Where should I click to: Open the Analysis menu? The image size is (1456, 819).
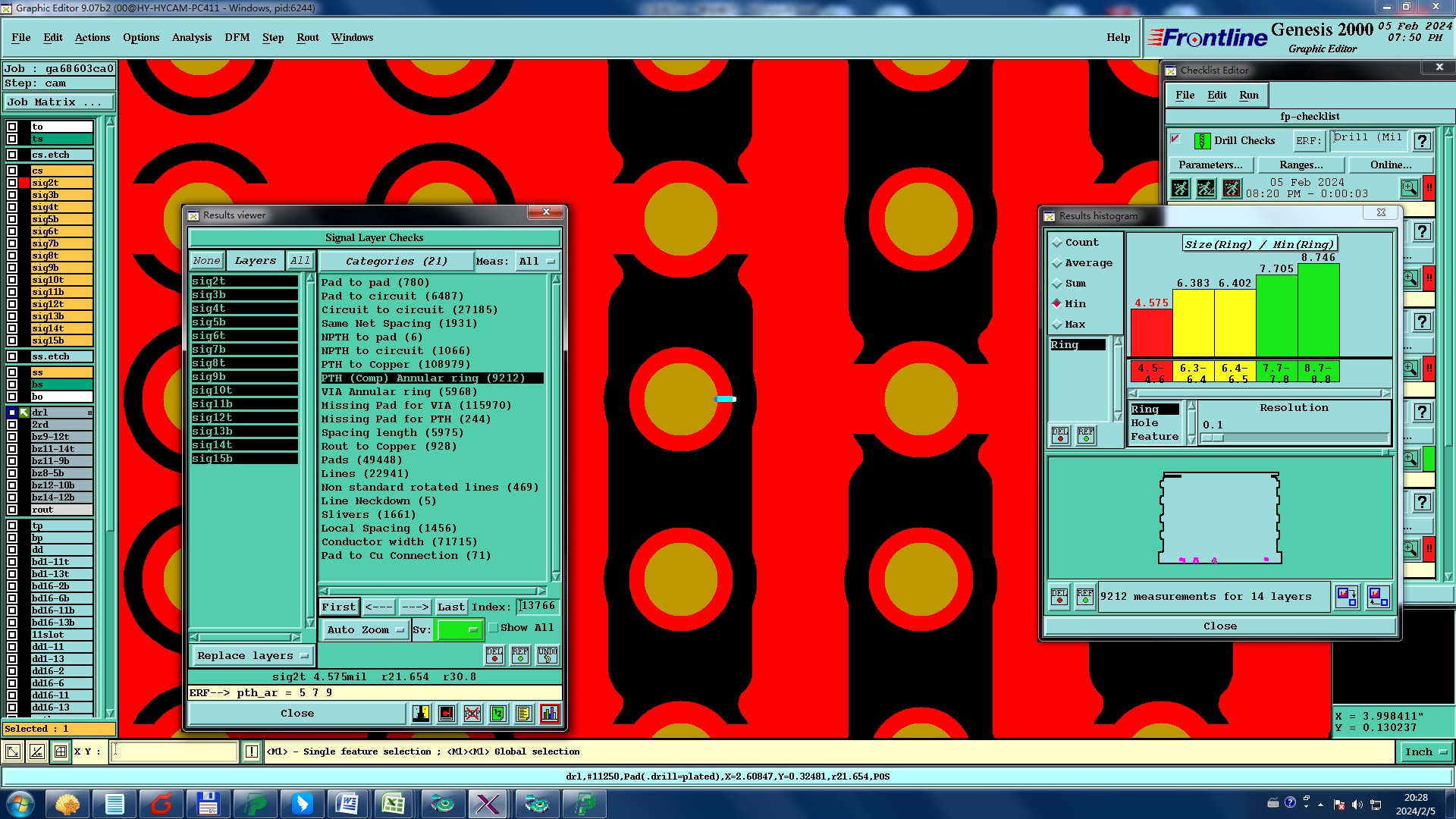pos(191,37)
